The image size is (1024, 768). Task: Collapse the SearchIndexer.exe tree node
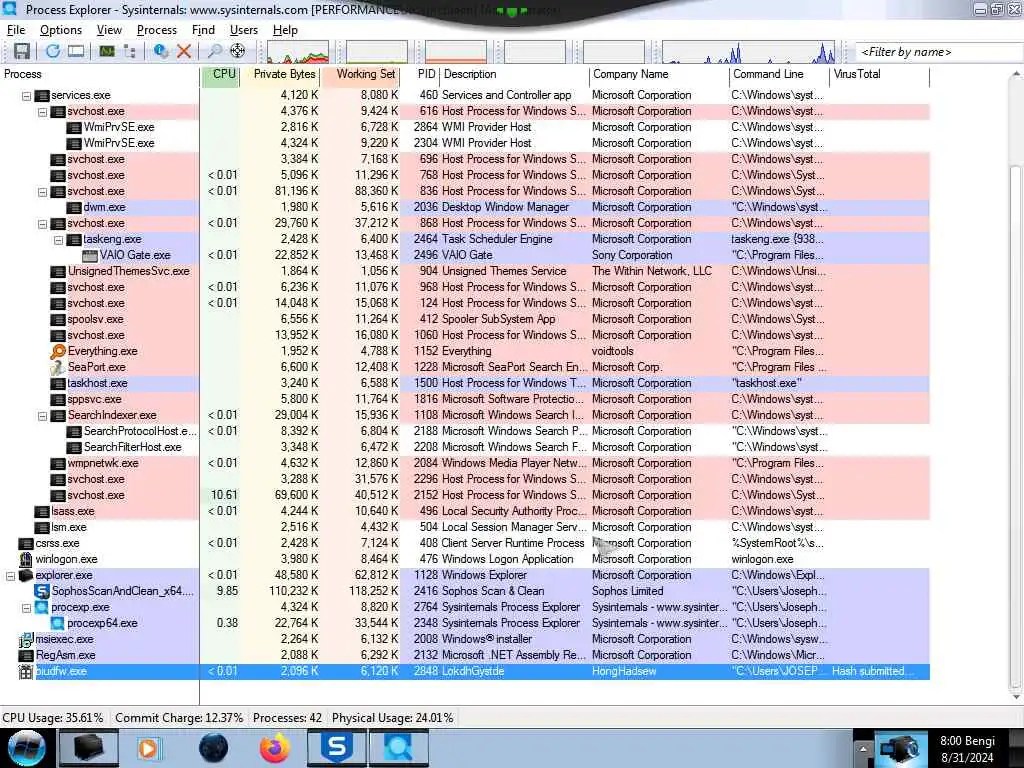[42, 416]
